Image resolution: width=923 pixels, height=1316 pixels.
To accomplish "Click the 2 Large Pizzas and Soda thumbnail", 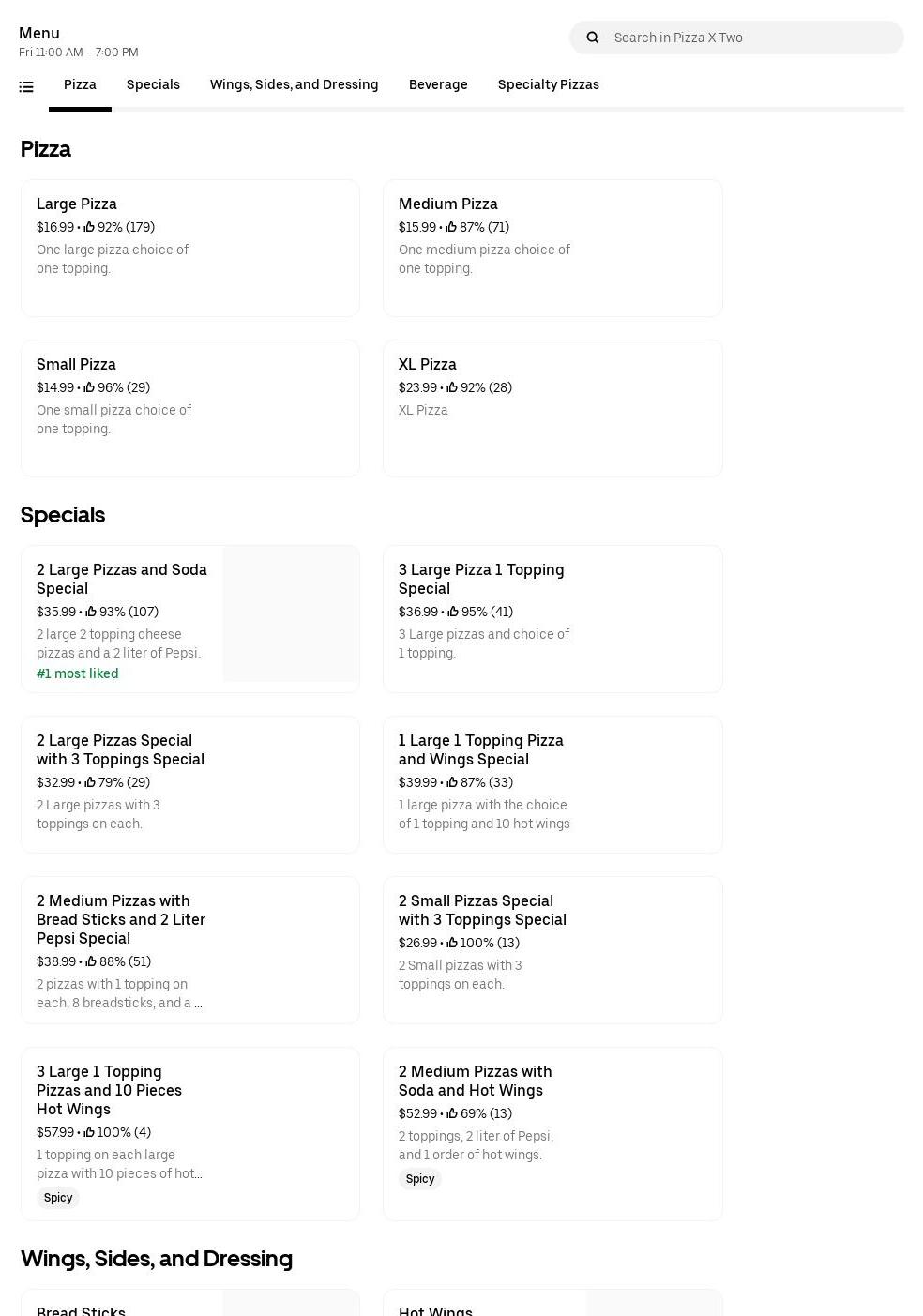I will (x=291, y=613).
